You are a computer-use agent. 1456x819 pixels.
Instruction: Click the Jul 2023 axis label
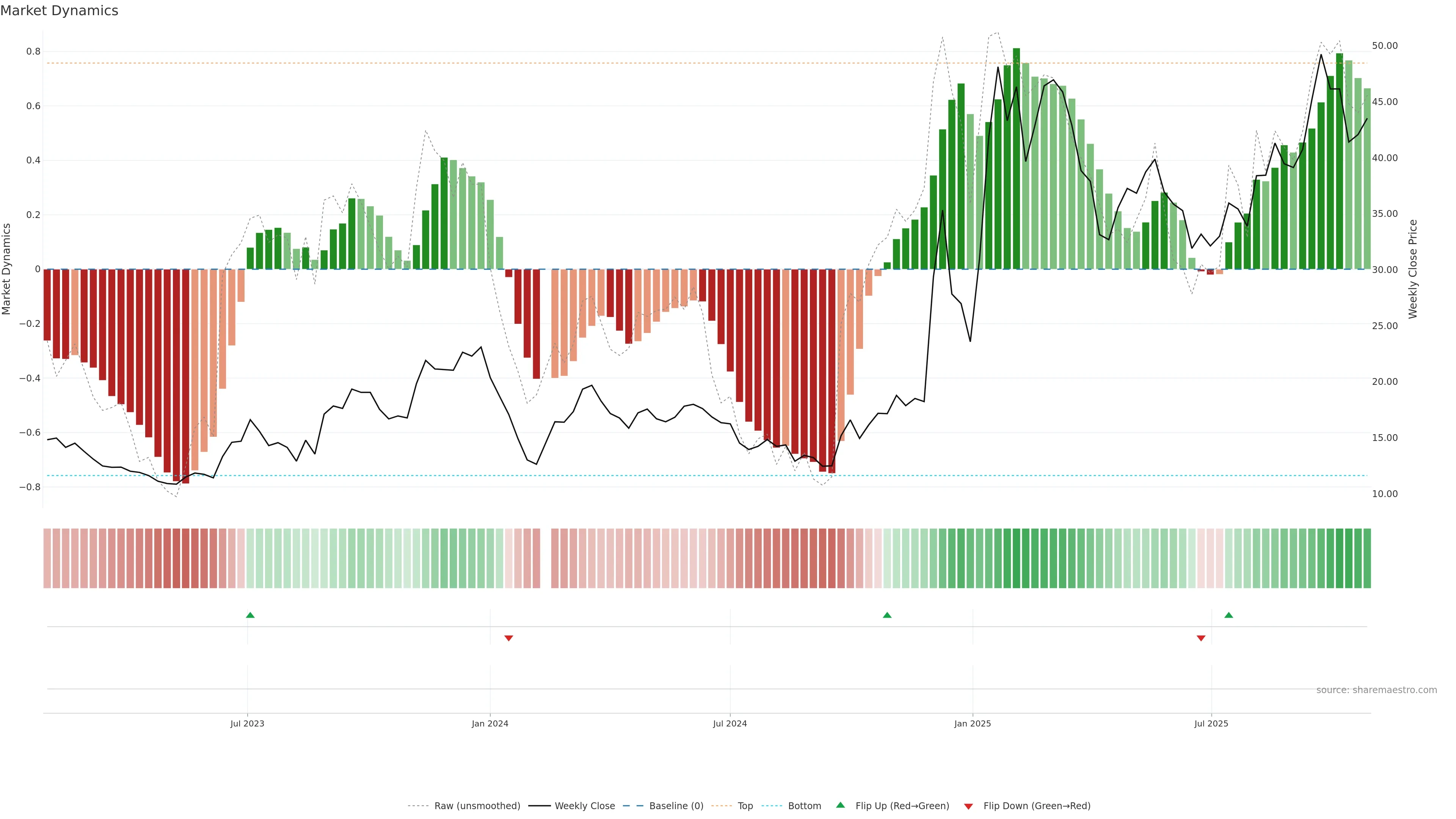pyautogui.click(x=247, y=723)
